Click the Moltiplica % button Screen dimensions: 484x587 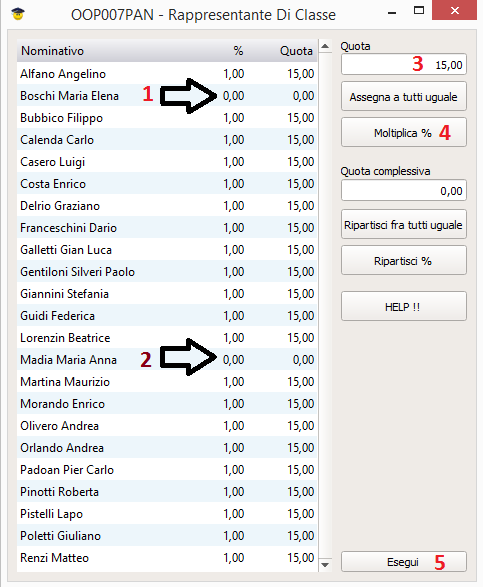coord(404,133)
